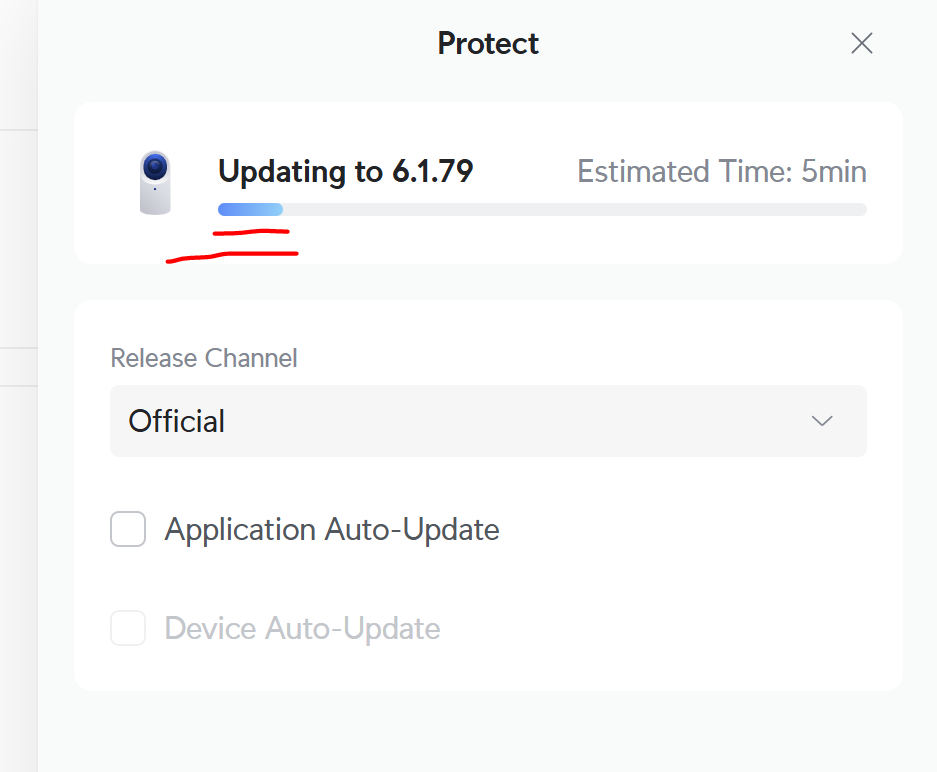Click the Device Auto-Update label text

[x=302, y=628]
